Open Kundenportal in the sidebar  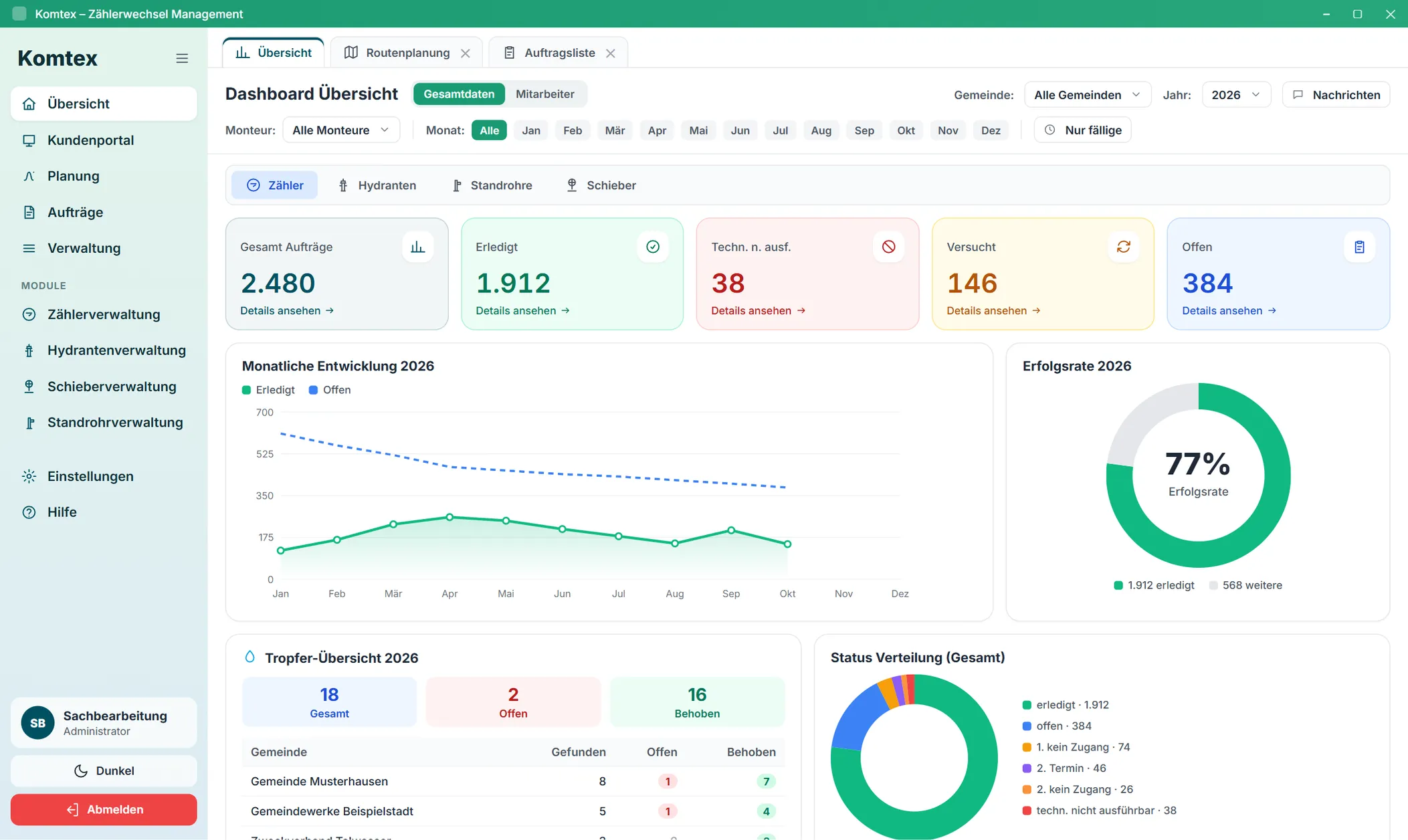pyautogui.click(x=104, y=140)
